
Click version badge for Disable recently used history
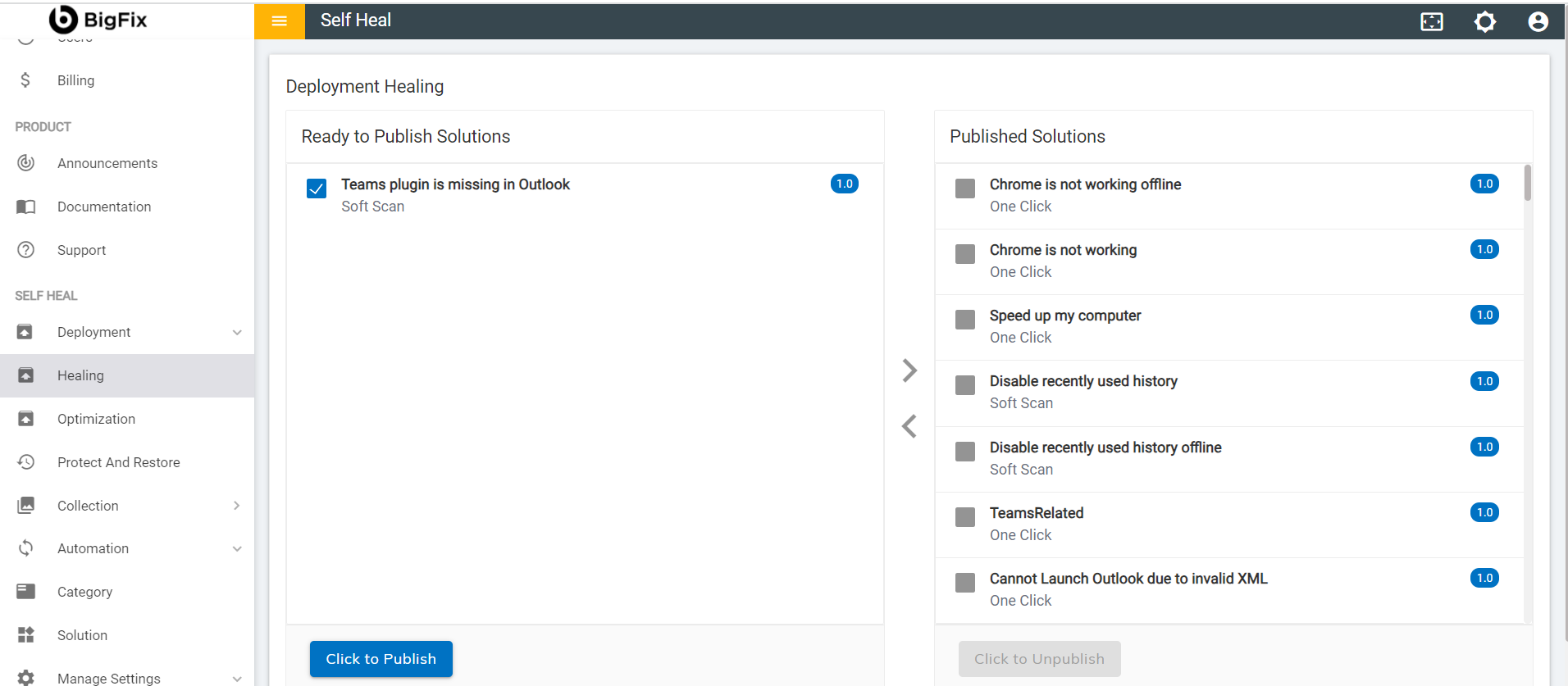click(1484, 381)
